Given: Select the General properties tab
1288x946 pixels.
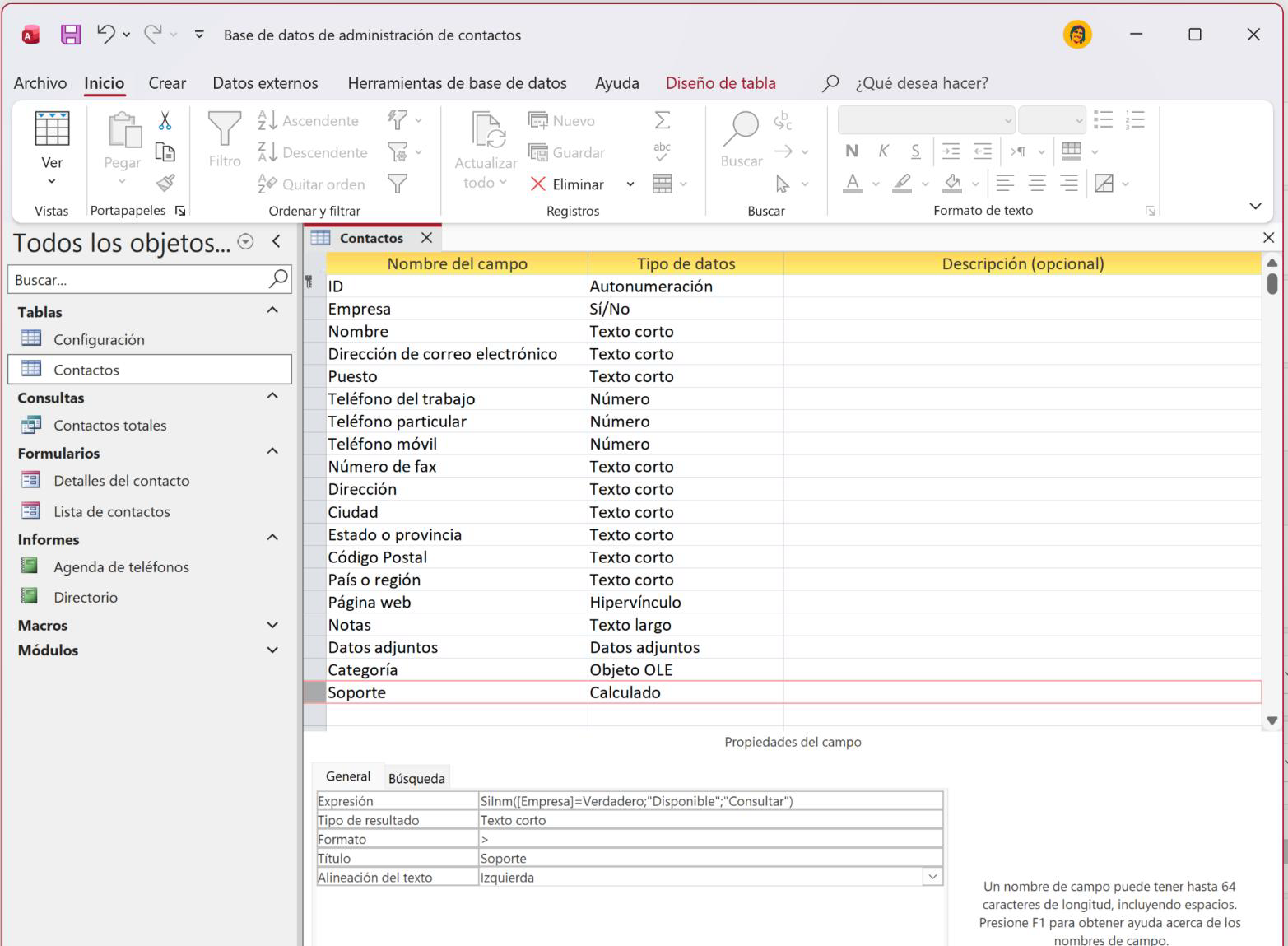Looking at the screenshot, I should click(348, 776).
